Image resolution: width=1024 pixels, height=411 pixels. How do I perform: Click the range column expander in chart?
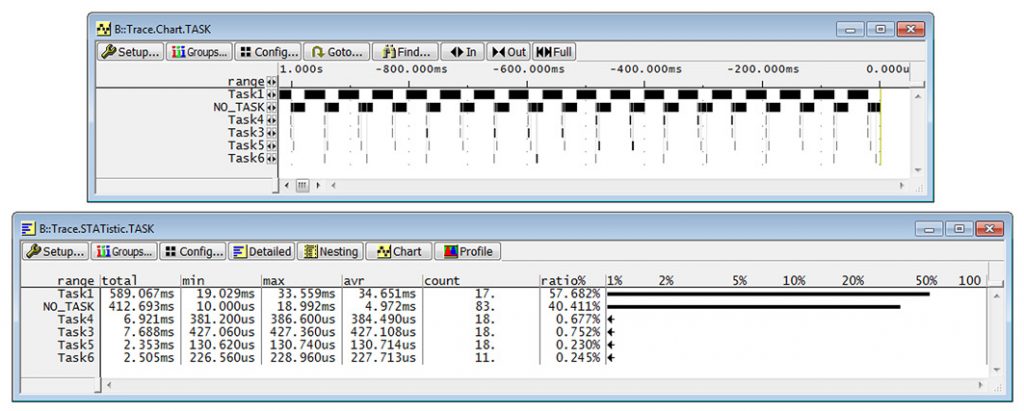pyautogui.click(x=271, y=81)
